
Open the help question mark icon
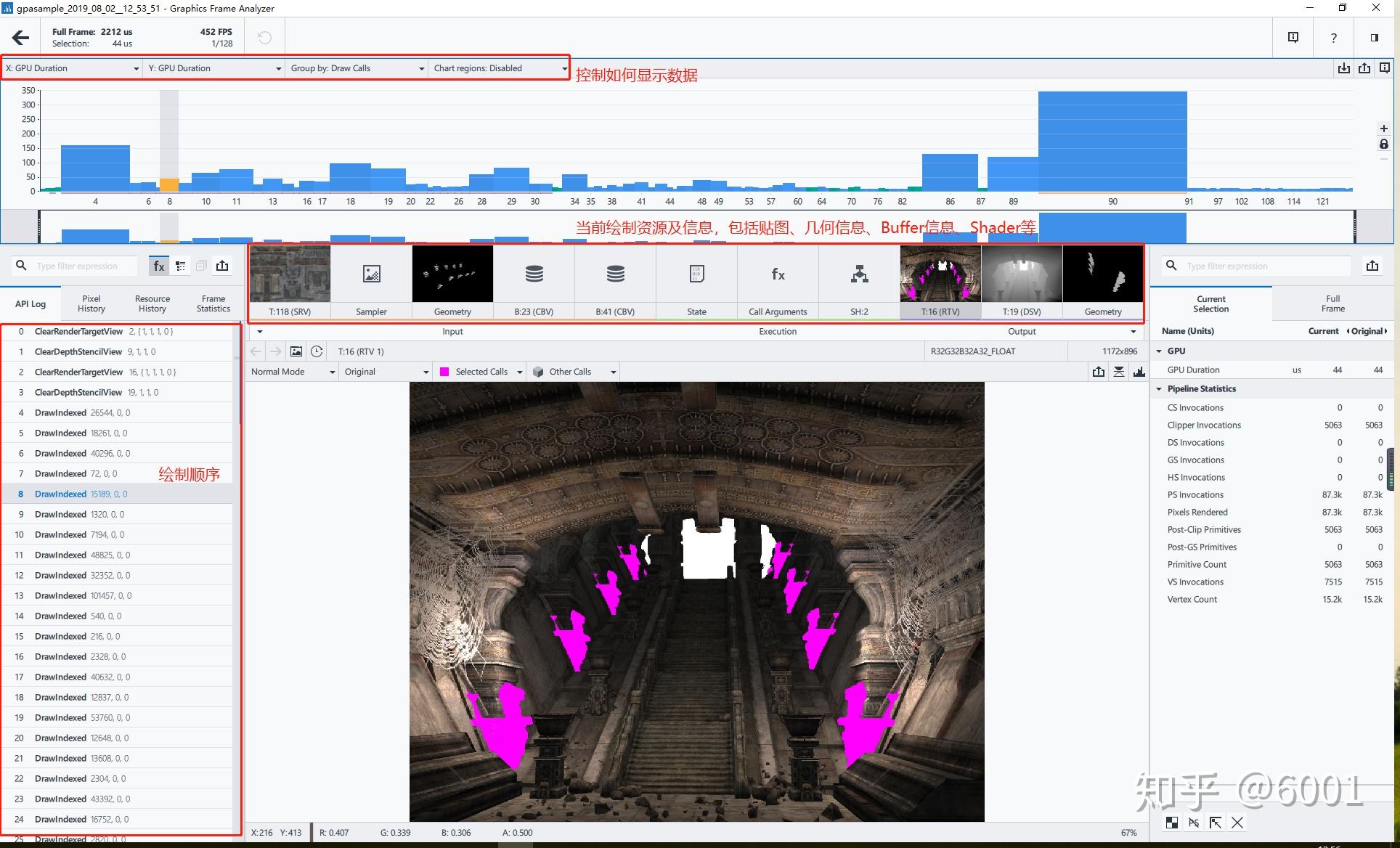point(1333,38)
